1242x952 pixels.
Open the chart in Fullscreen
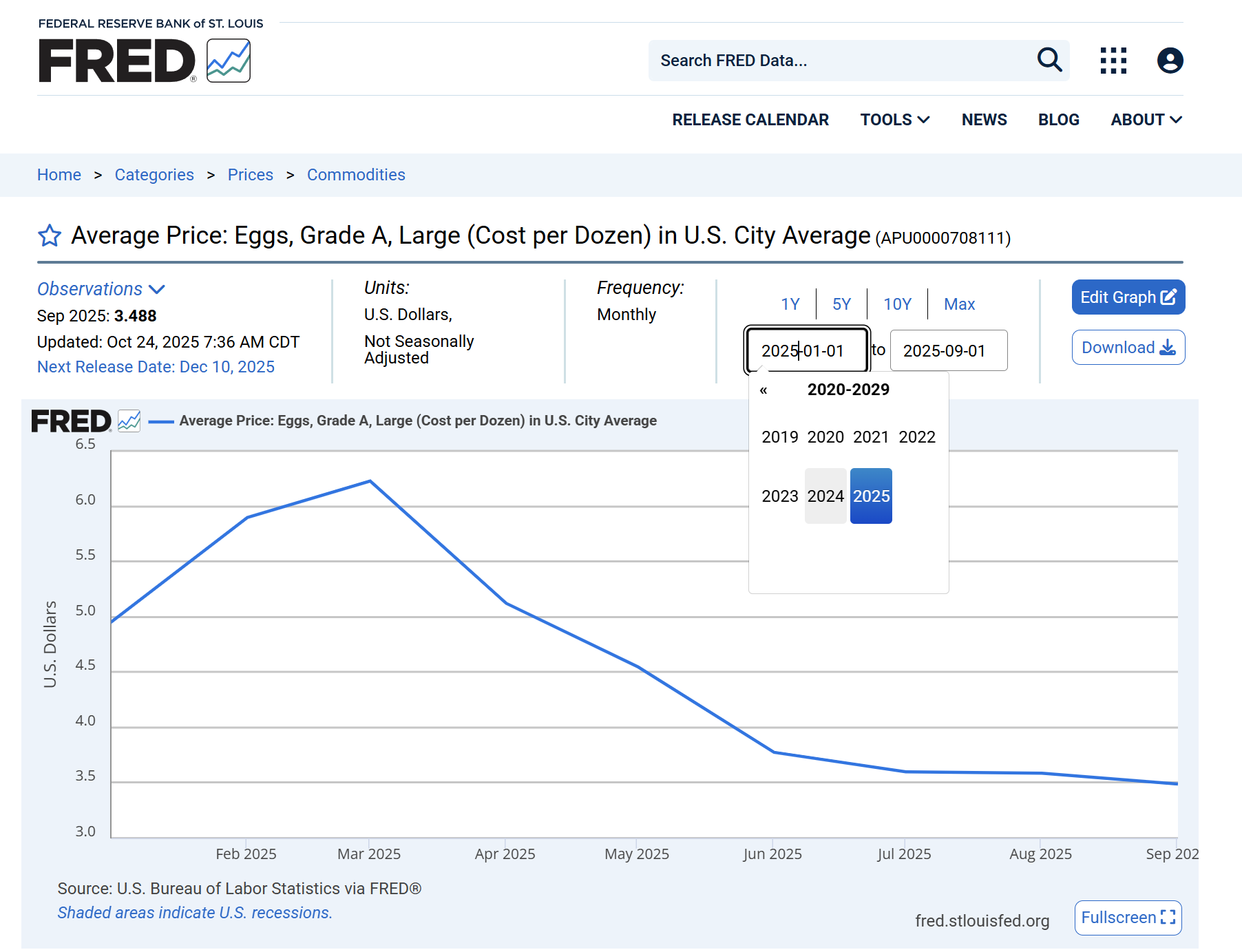(x=1128, y=918)
